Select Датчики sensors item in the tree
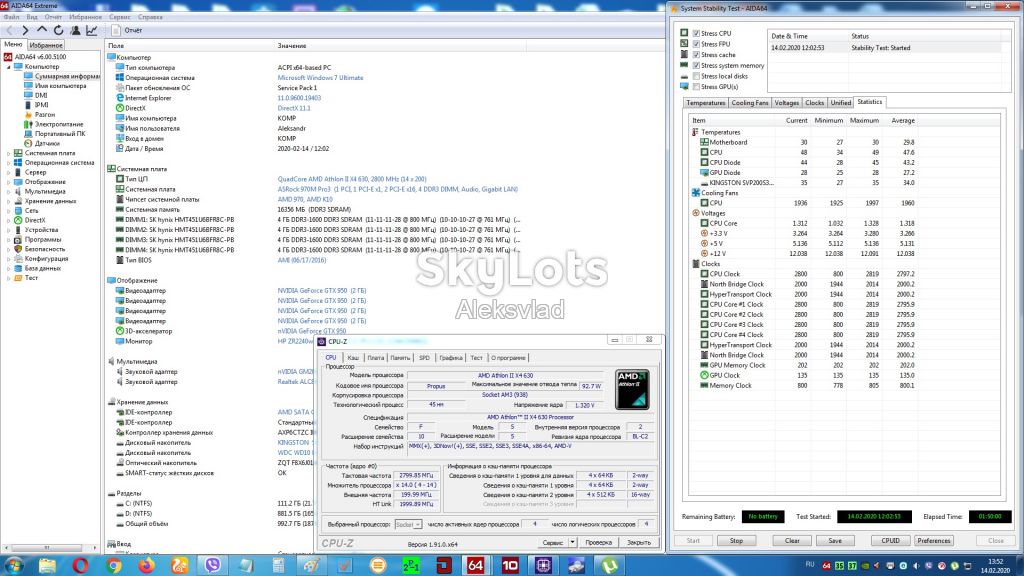Image resolution: width=1024 pixels, height=576 pixels. coord(47,143)
